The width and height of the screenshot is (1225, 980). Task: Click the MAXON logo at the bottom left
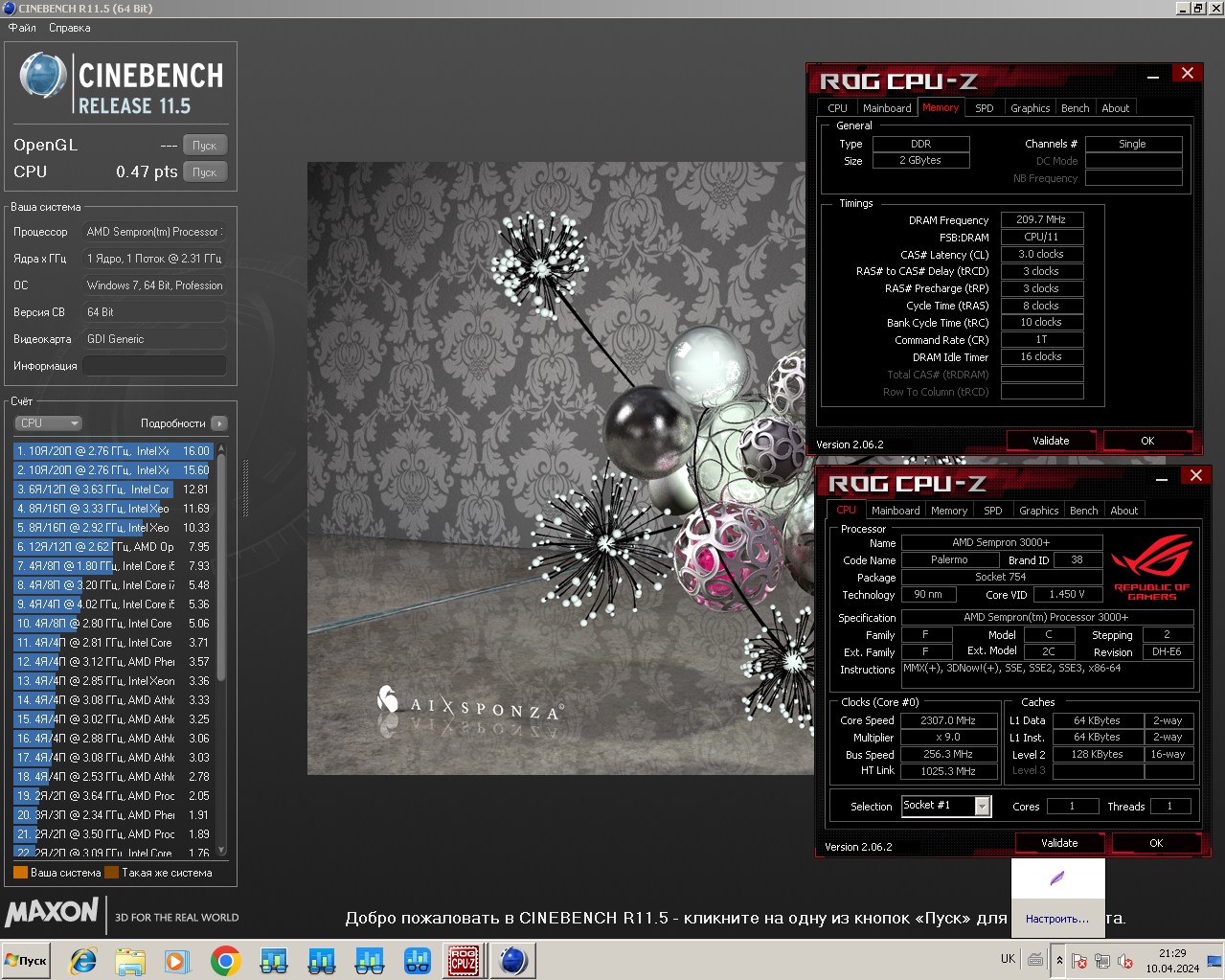click(x=52, y=911)
